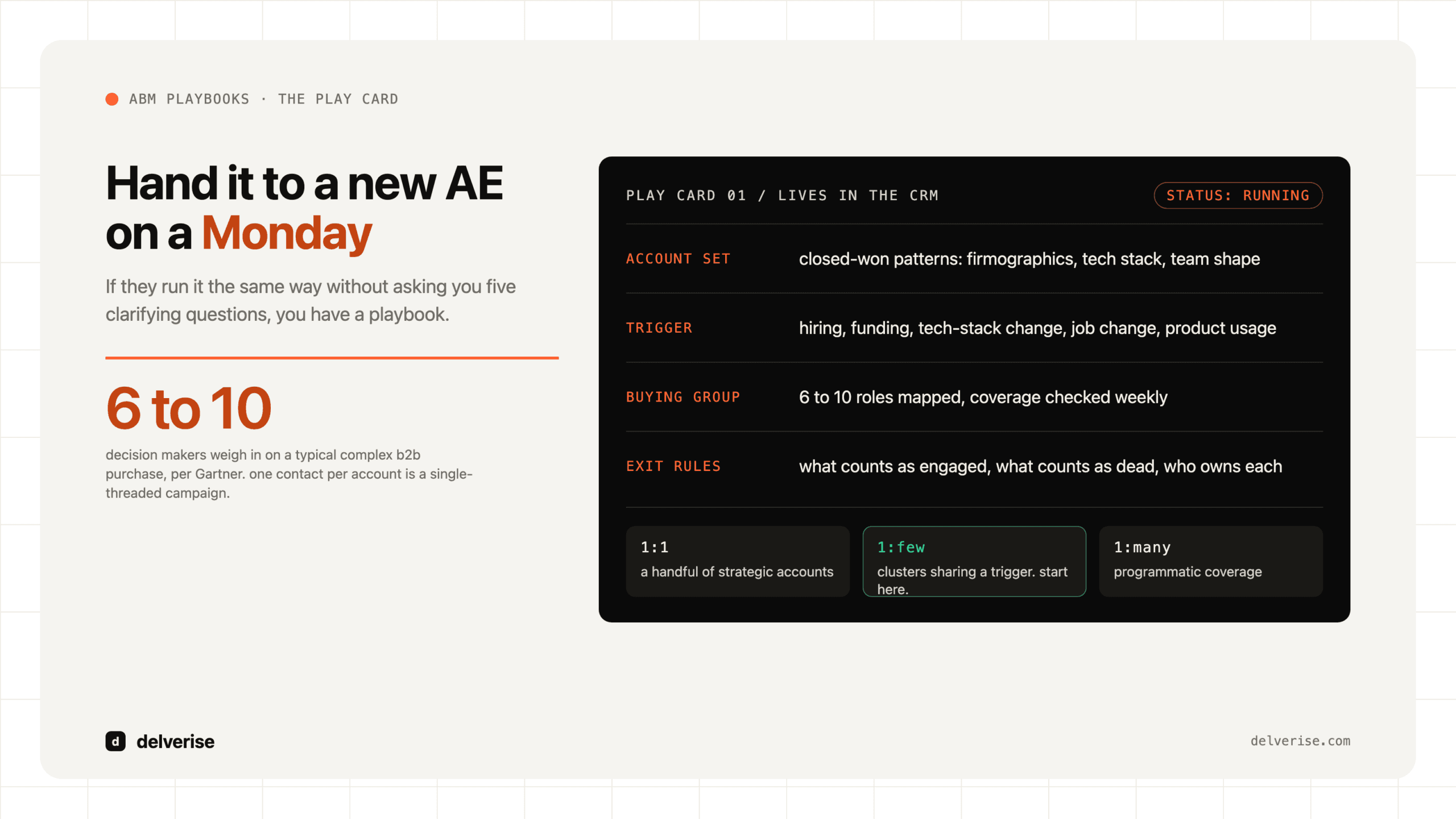Click the large '6 to 10' statistic
The width and height of the screenshot is (1456, 819).
(x=188, y=408)
